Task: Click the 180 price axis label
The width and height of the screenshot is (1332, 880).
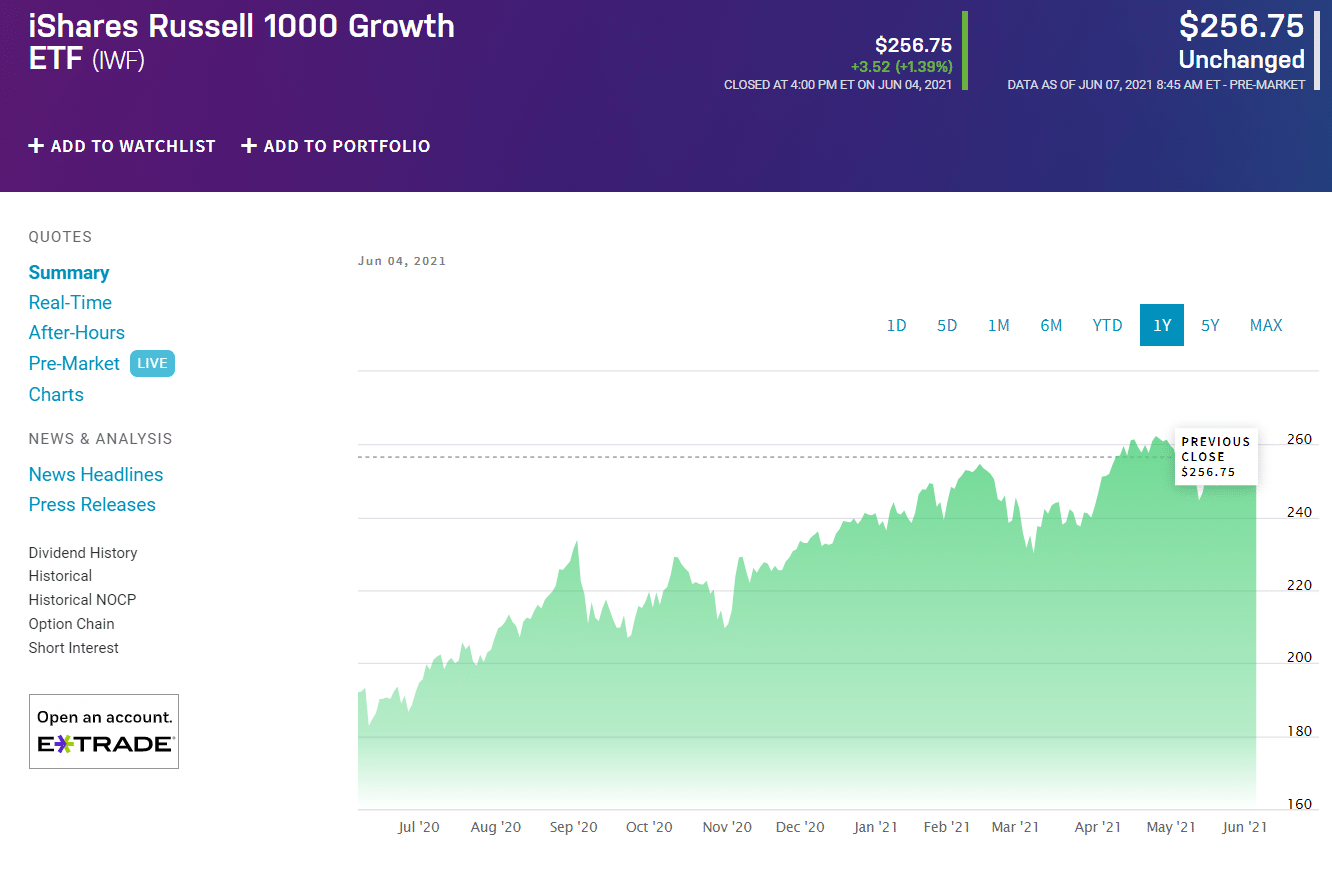Action: click(x=1299, y=731)
